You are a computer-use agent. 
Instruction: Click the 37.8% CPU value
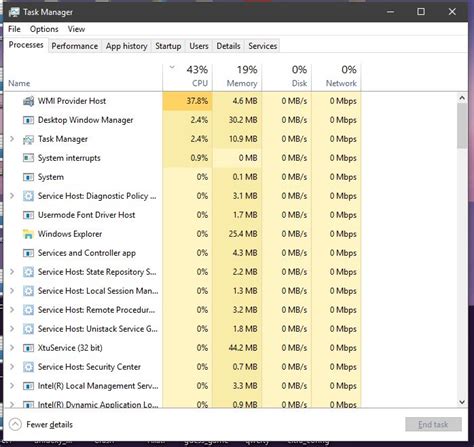tap(197, 101)
